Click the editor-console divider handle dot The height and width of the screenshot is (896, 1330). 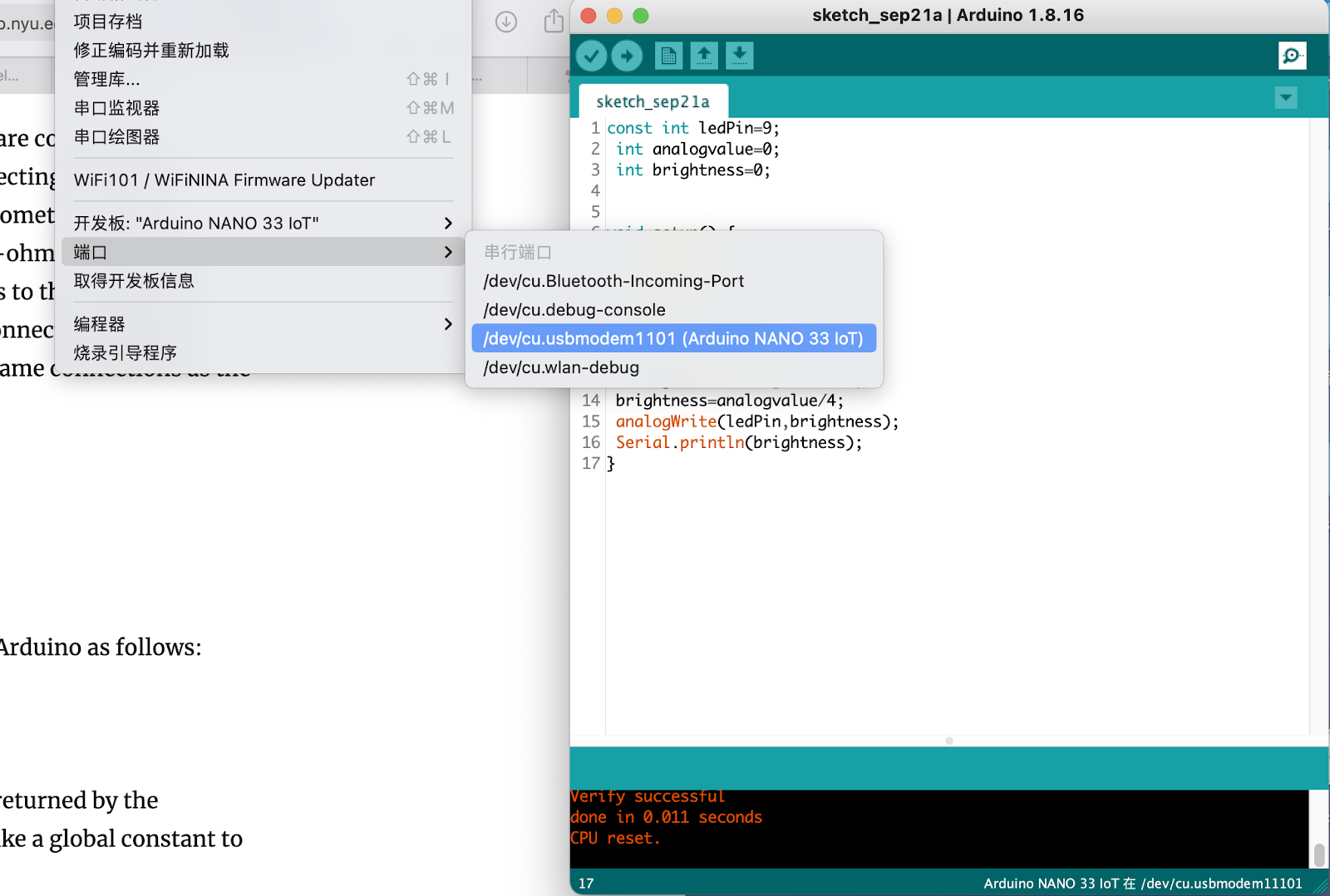949,741
